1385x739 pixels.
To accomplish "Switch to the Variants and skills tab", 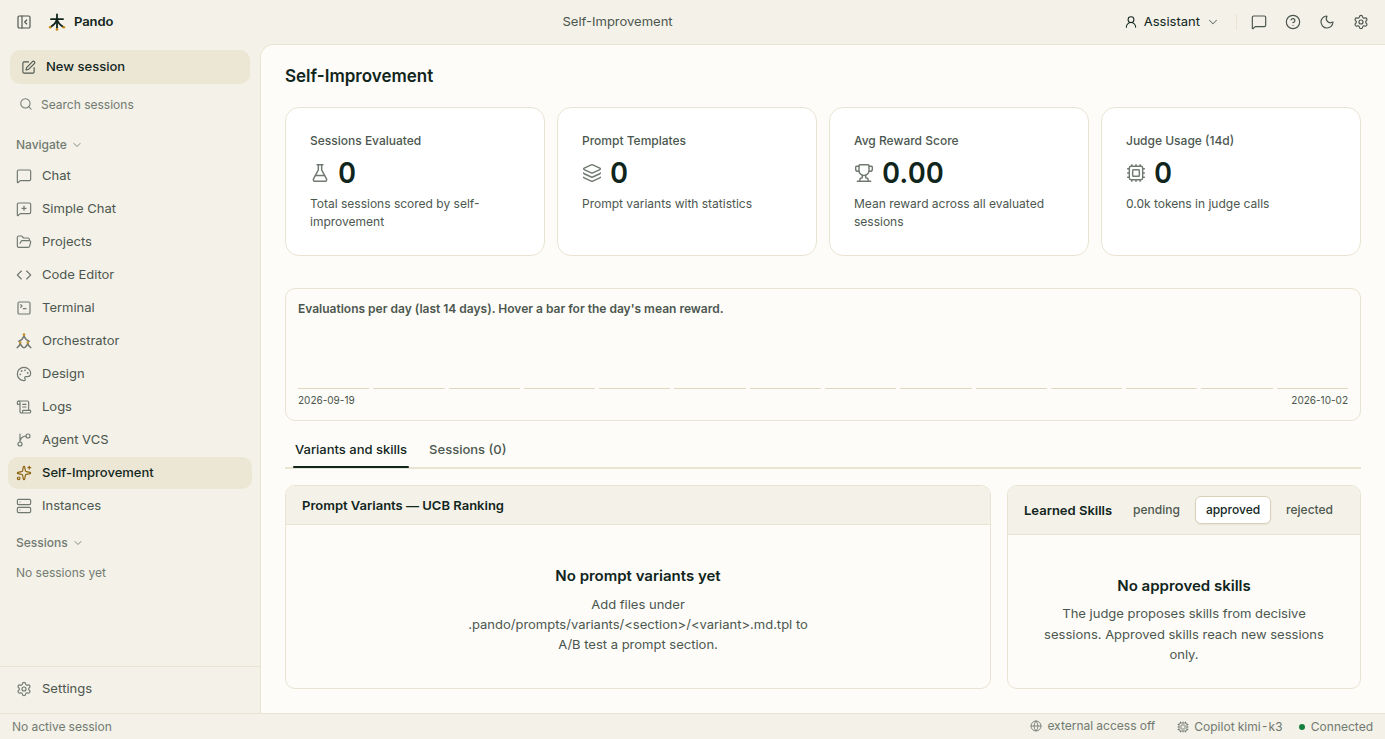I will pyautogui.click(x=351, y=450).
